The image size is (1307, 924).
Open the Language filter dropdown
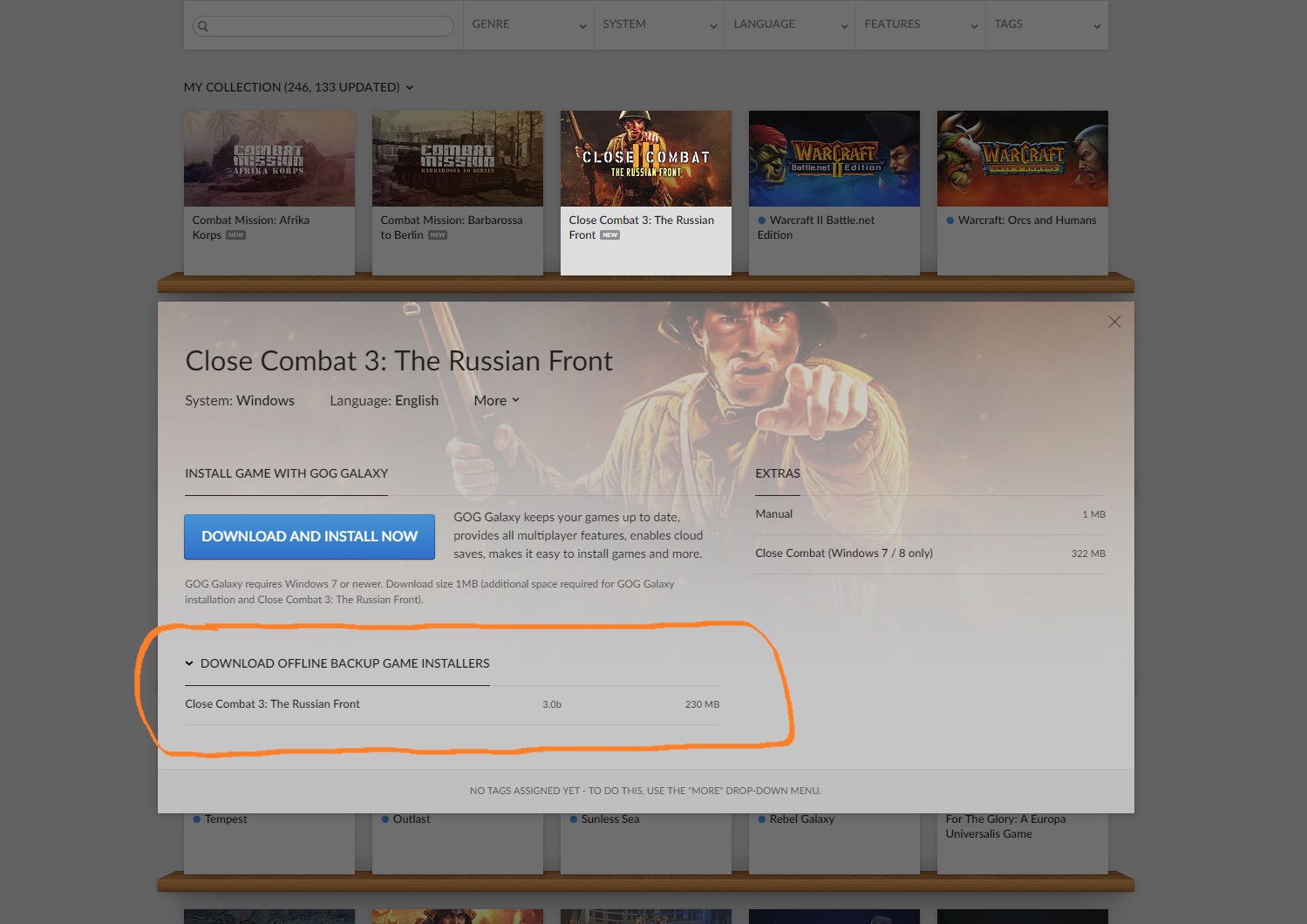790,24
